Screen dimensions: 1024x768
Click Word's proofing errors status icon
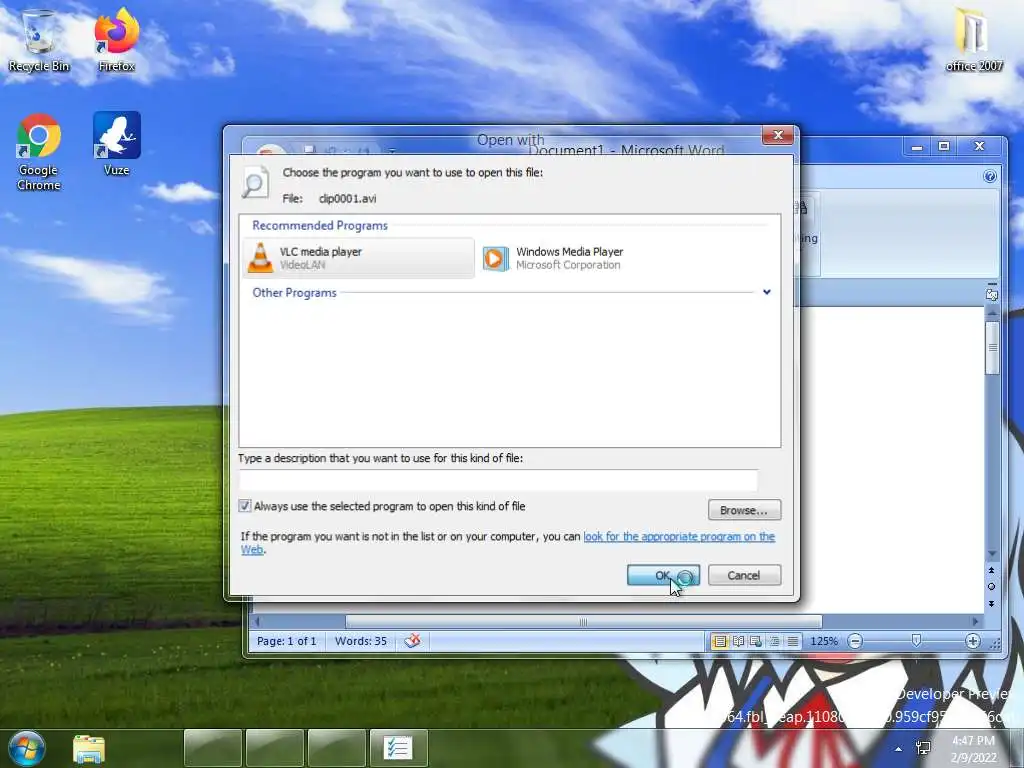(x=413, y=641)
